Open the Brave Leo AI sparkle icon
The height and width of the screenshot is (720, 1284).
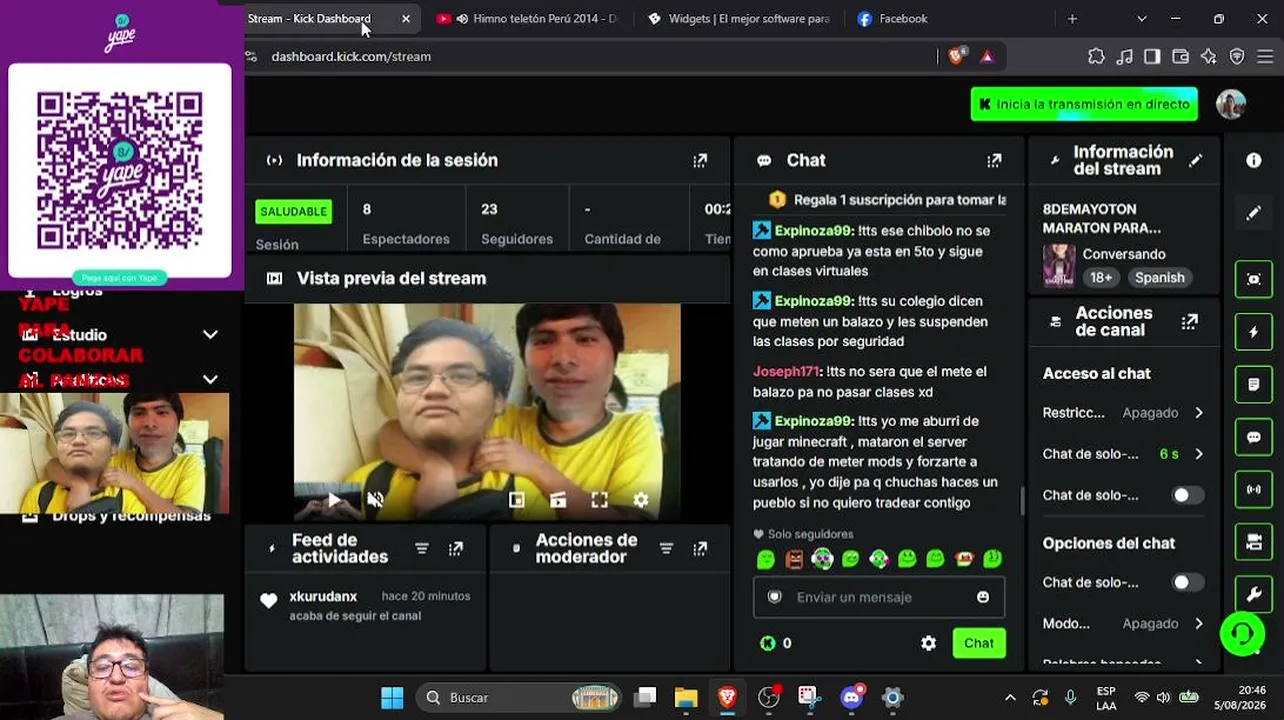pyautogui.click(x=1208, y=56)
